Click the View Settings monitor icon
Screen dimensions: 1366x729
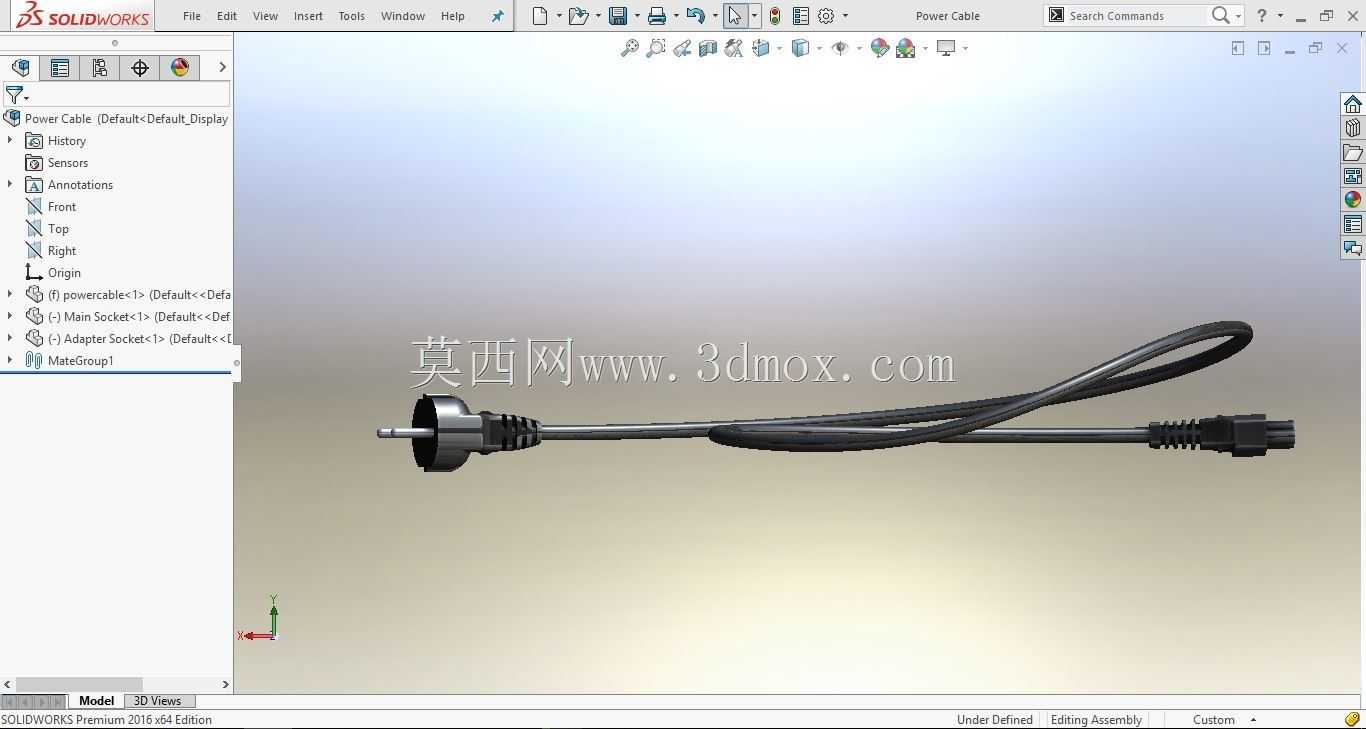[x=946, y=48]
